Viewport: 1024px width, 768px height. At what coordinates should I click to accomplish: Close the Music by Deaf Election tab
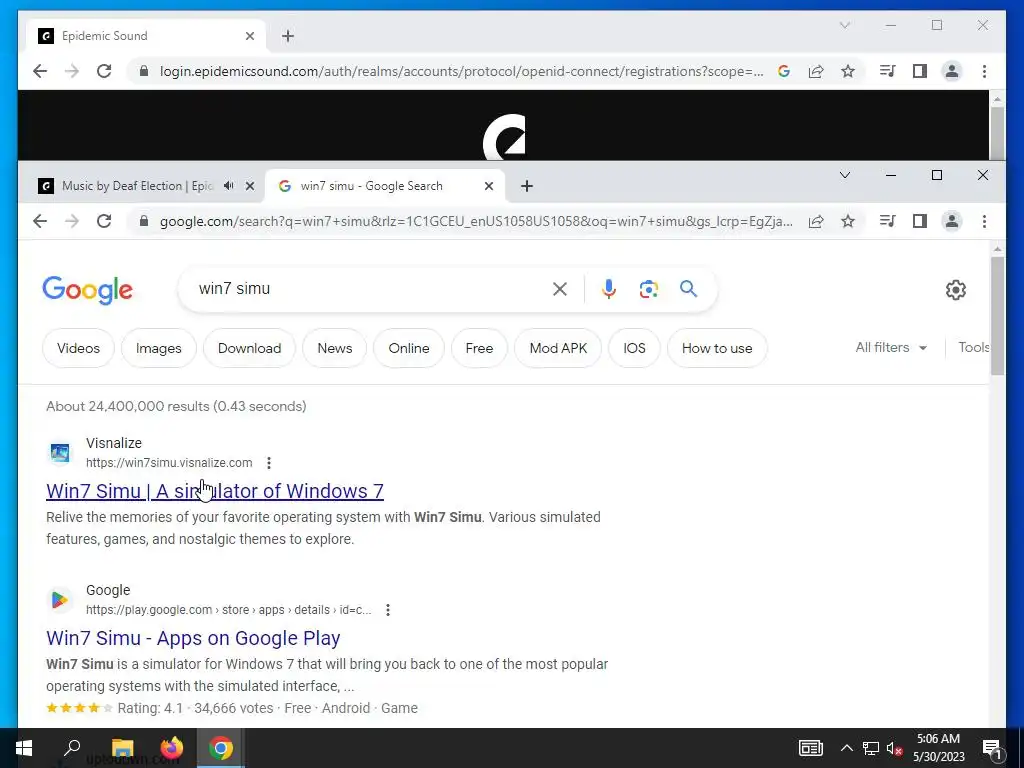click(x=249, y=186)
